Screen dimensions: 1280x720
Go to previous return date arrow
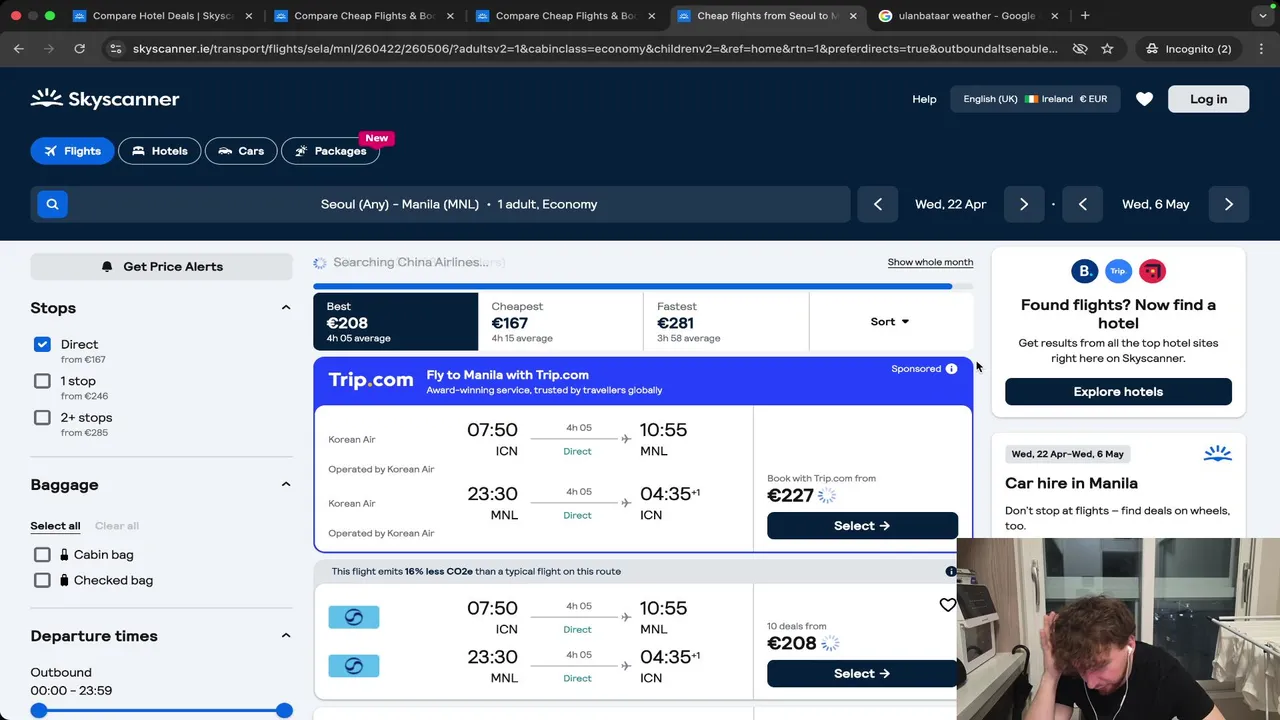click(x=1082, y=204)
